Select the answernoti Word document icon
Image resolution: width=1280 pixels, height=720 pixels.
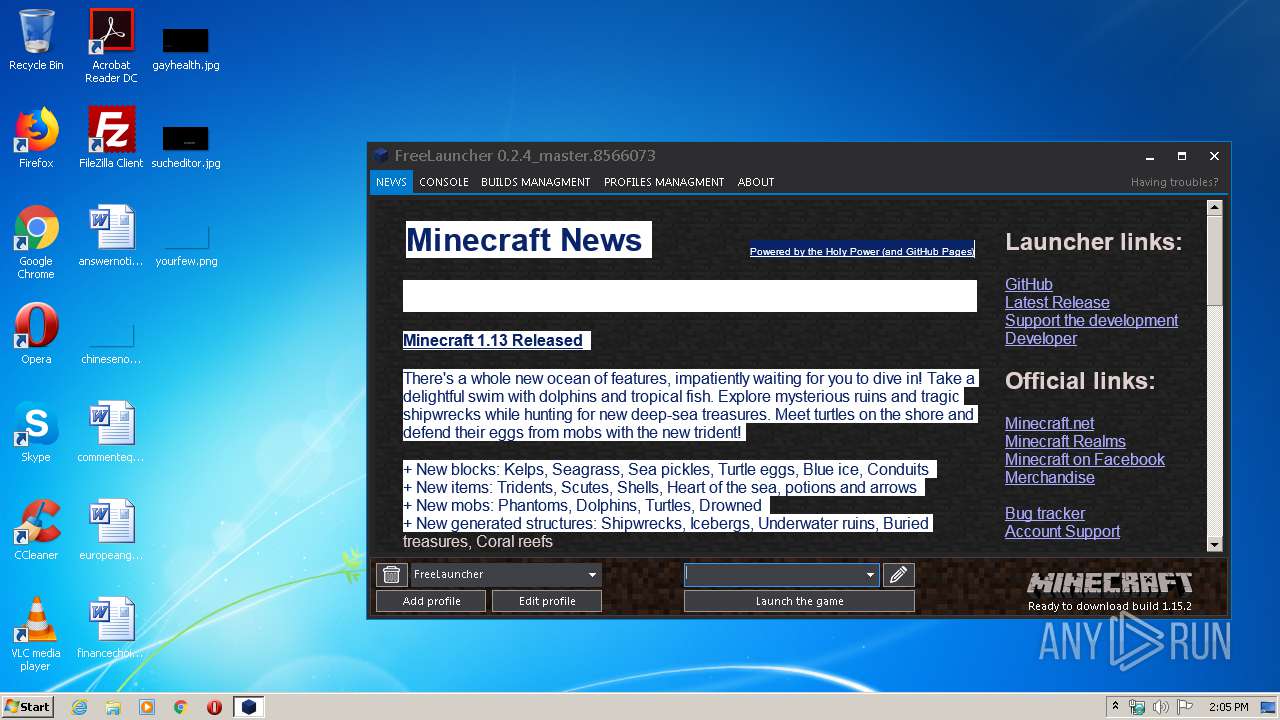[111, 236]
